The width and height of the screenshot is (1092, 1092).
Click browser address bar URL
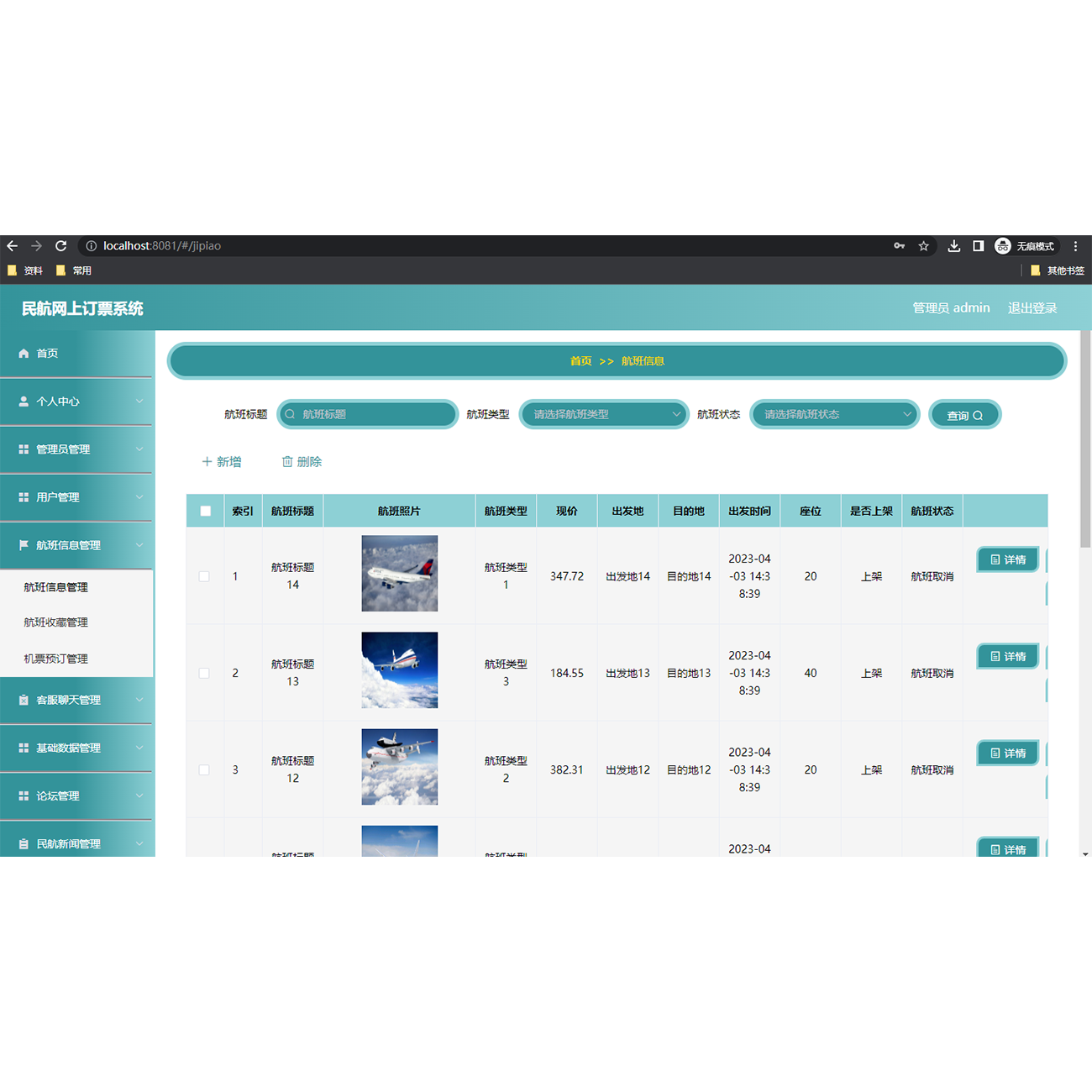162,246
